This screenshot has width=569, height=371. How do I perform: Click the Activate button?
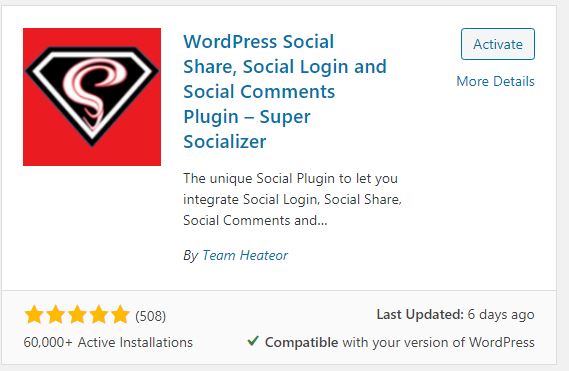tap(498, 44)
